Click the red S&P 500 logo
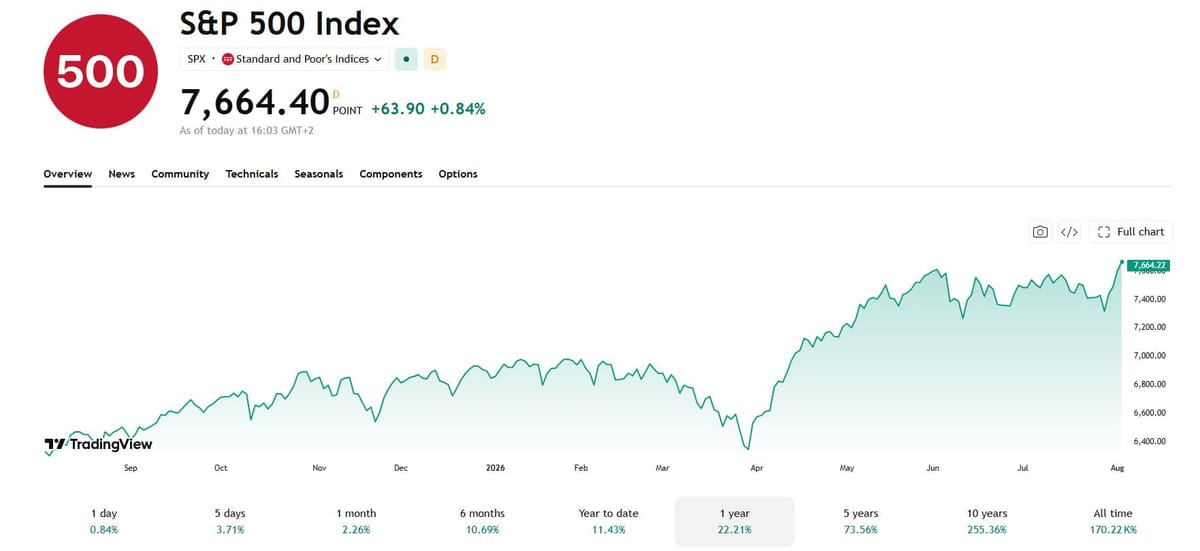 pyautogui.click(x=100, y=71)
